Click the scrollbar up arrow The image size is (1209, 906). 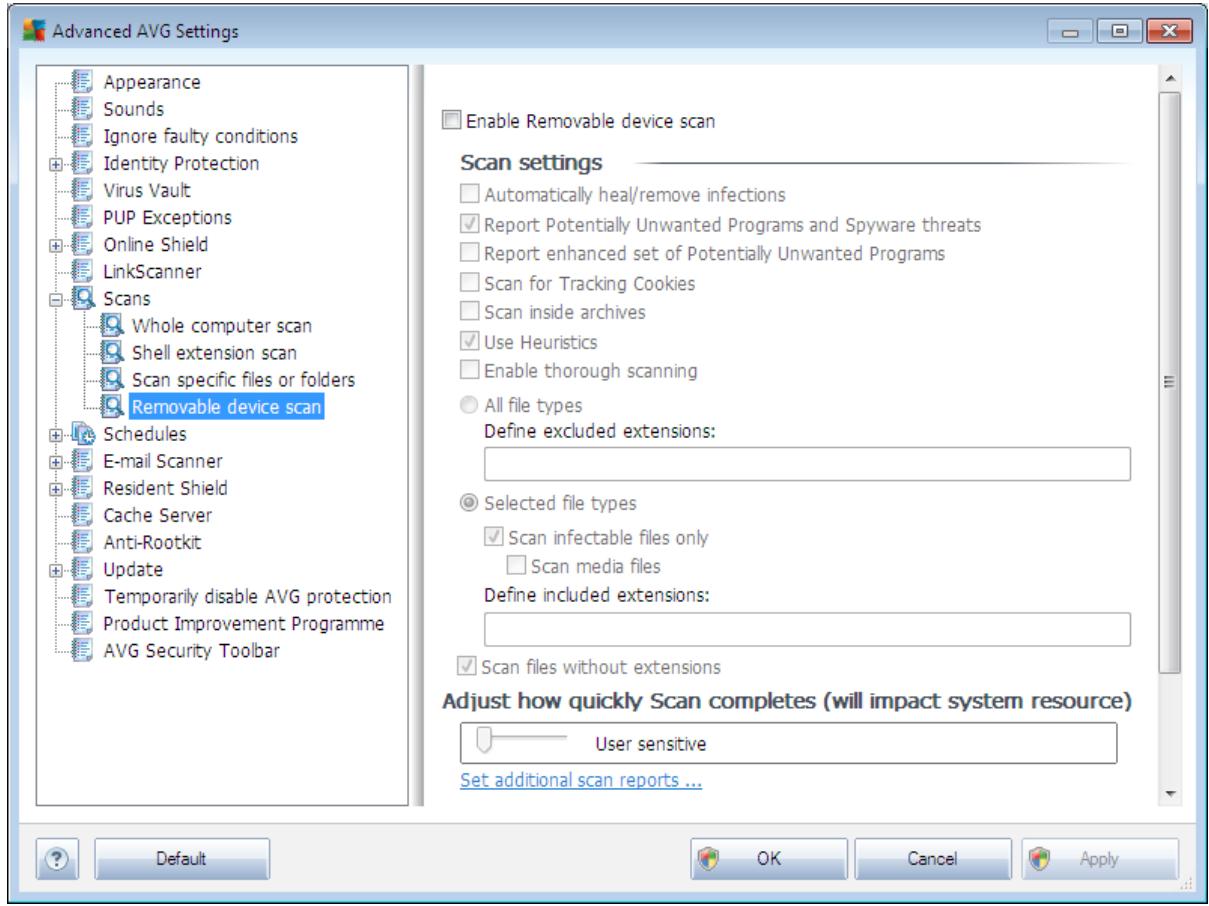tap(1170, 78)
